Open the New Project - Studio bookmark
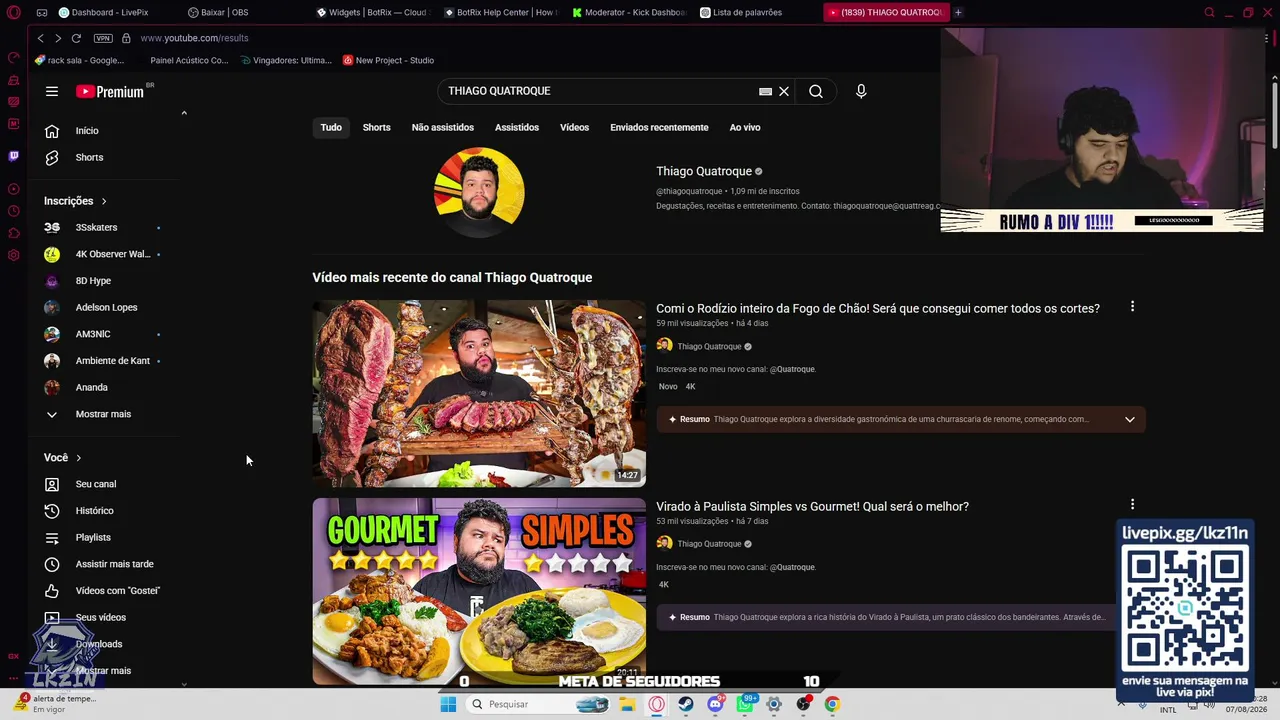The height and width of the screenshot is (720, 1280). pos(388,60)
